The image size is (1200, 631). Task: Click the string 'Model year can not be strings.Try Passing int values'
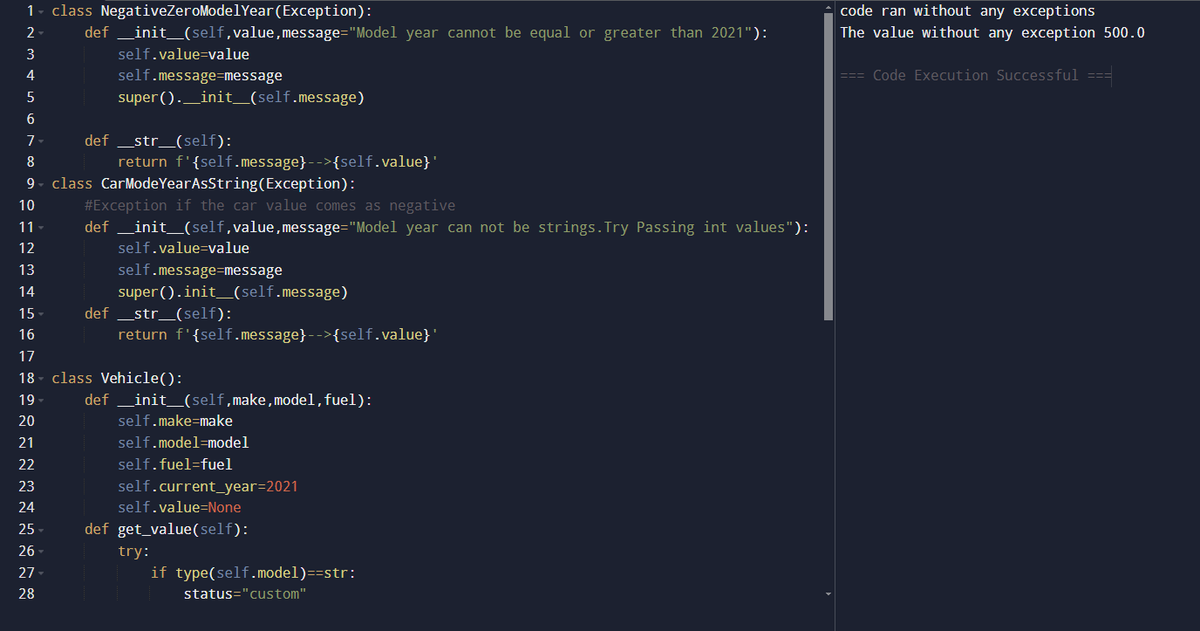click(x=573, y=228)
